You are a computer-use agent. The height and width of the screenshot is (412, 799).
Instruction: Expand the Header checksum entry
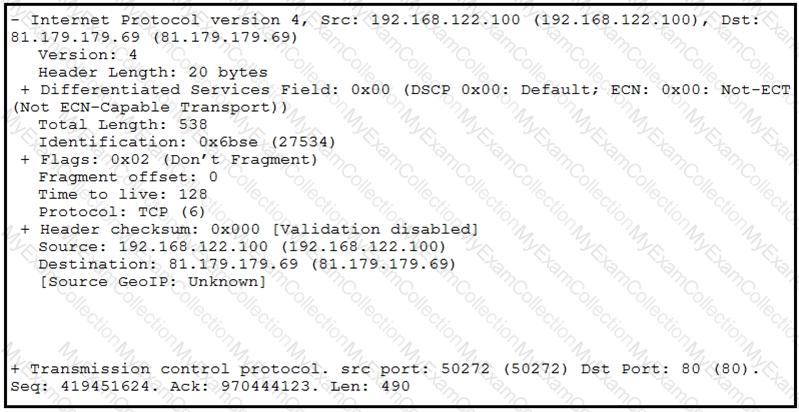24,229
